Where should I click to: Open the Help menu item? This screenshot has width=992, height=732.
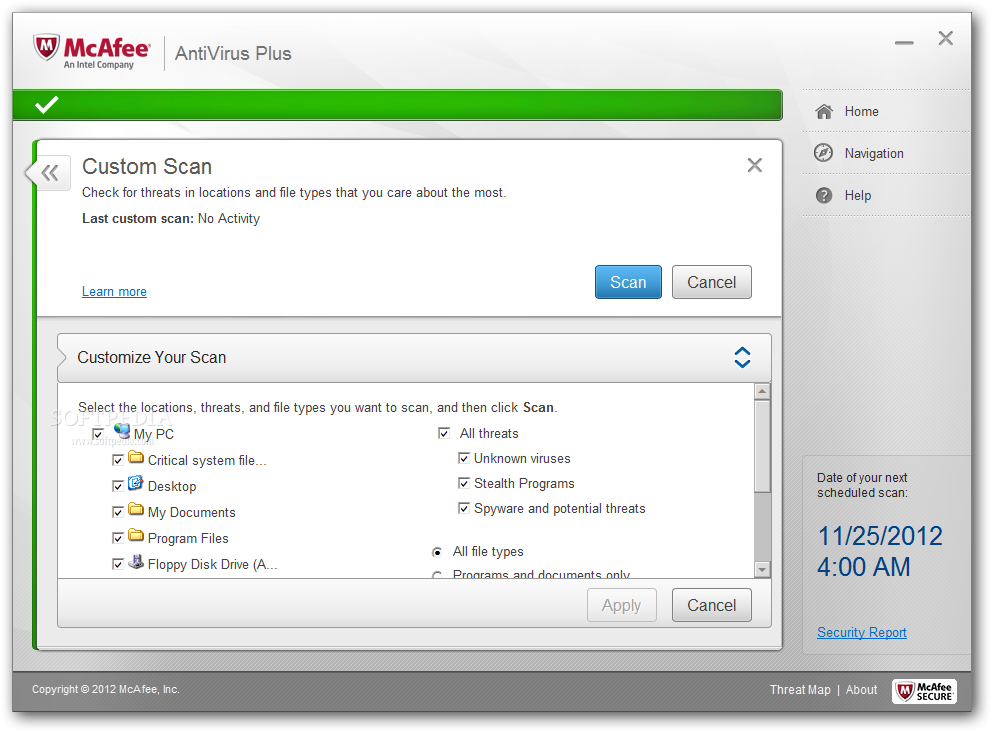(886, 195)
